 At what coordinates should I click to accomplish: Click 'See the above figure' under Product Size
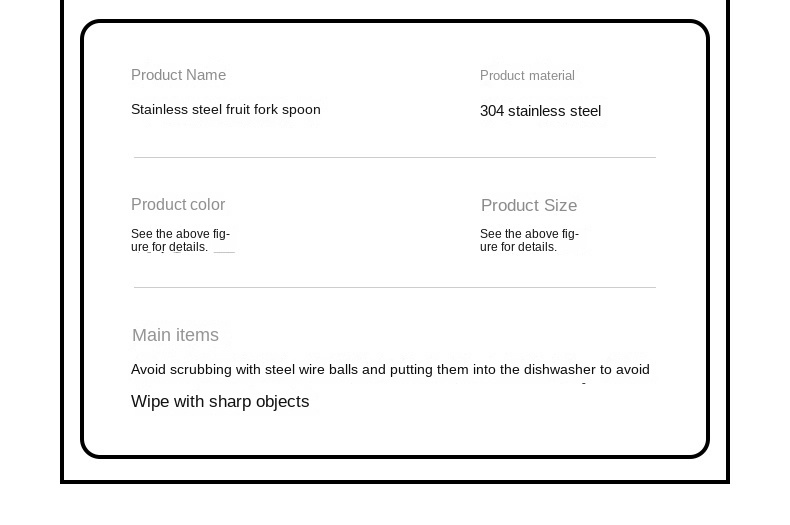point(529,240)
